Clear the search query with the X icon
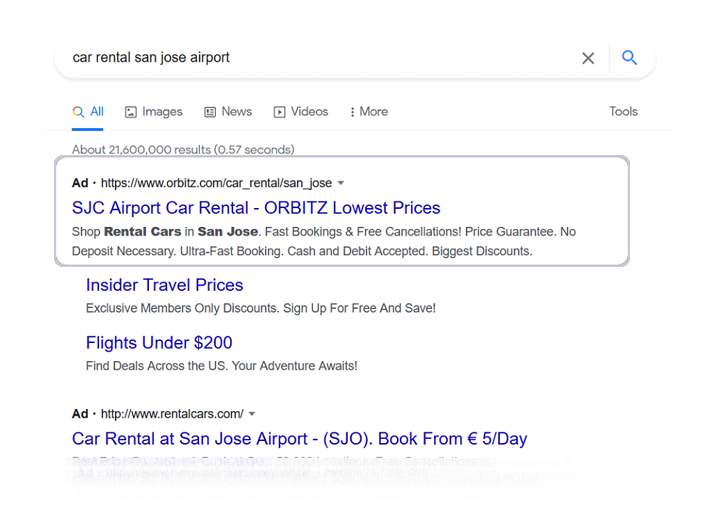The height and width of the screenshot is (512, 716). point(588,58)
